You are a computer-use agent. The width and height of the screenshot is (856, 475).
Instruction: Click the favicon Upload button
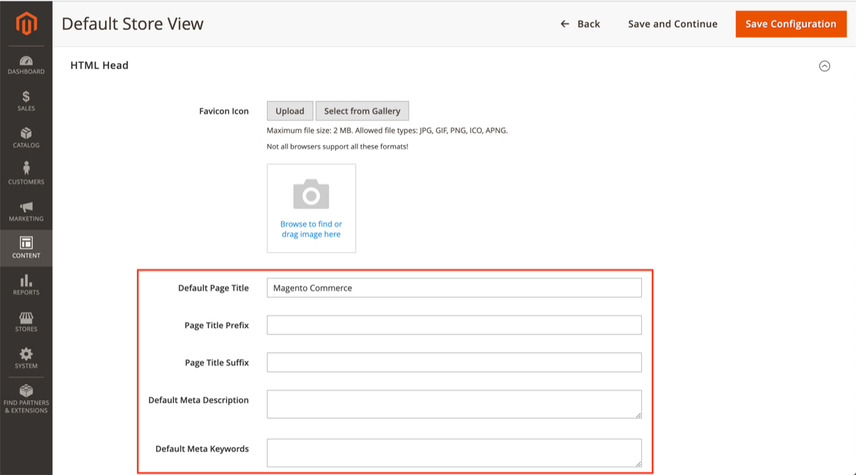coord(290,111)
